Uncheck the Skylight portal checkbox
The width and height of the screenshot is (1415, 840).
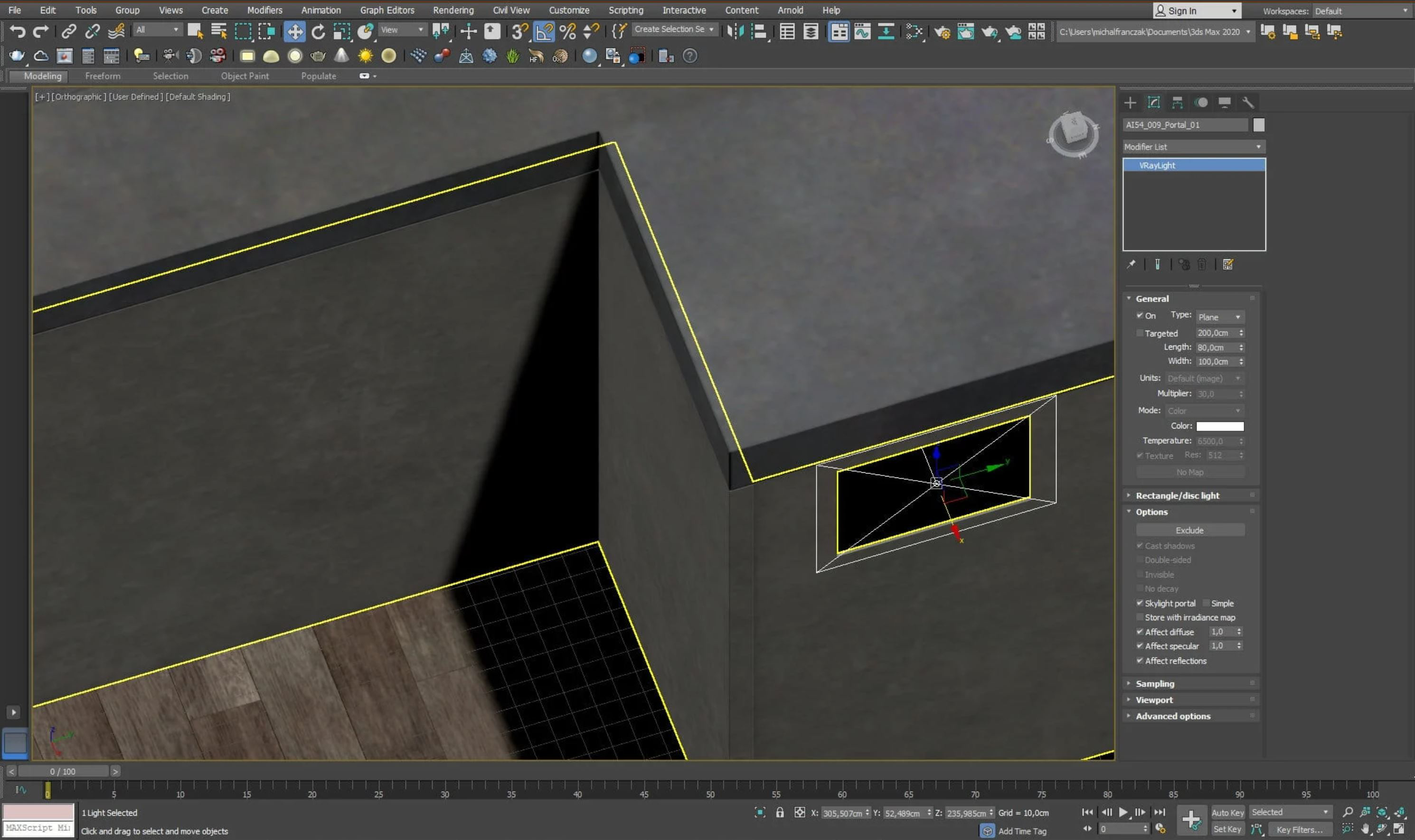pyautogui.click(x=1140, y=603)
